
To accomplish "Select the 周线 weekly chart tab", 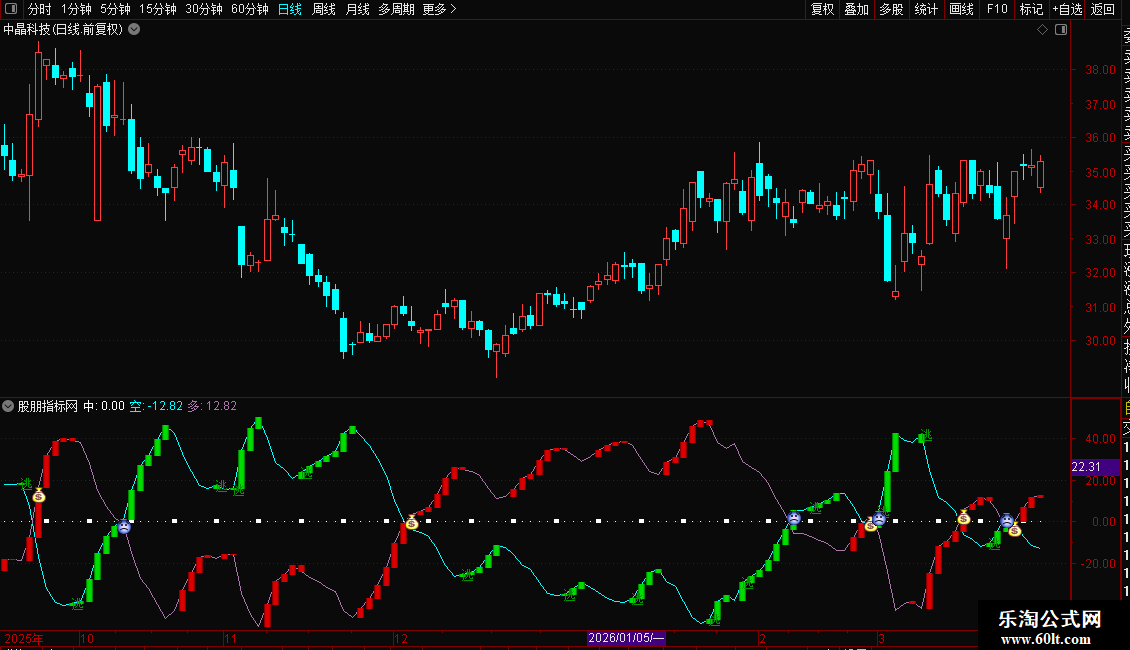I will click(x=324, y=9).
